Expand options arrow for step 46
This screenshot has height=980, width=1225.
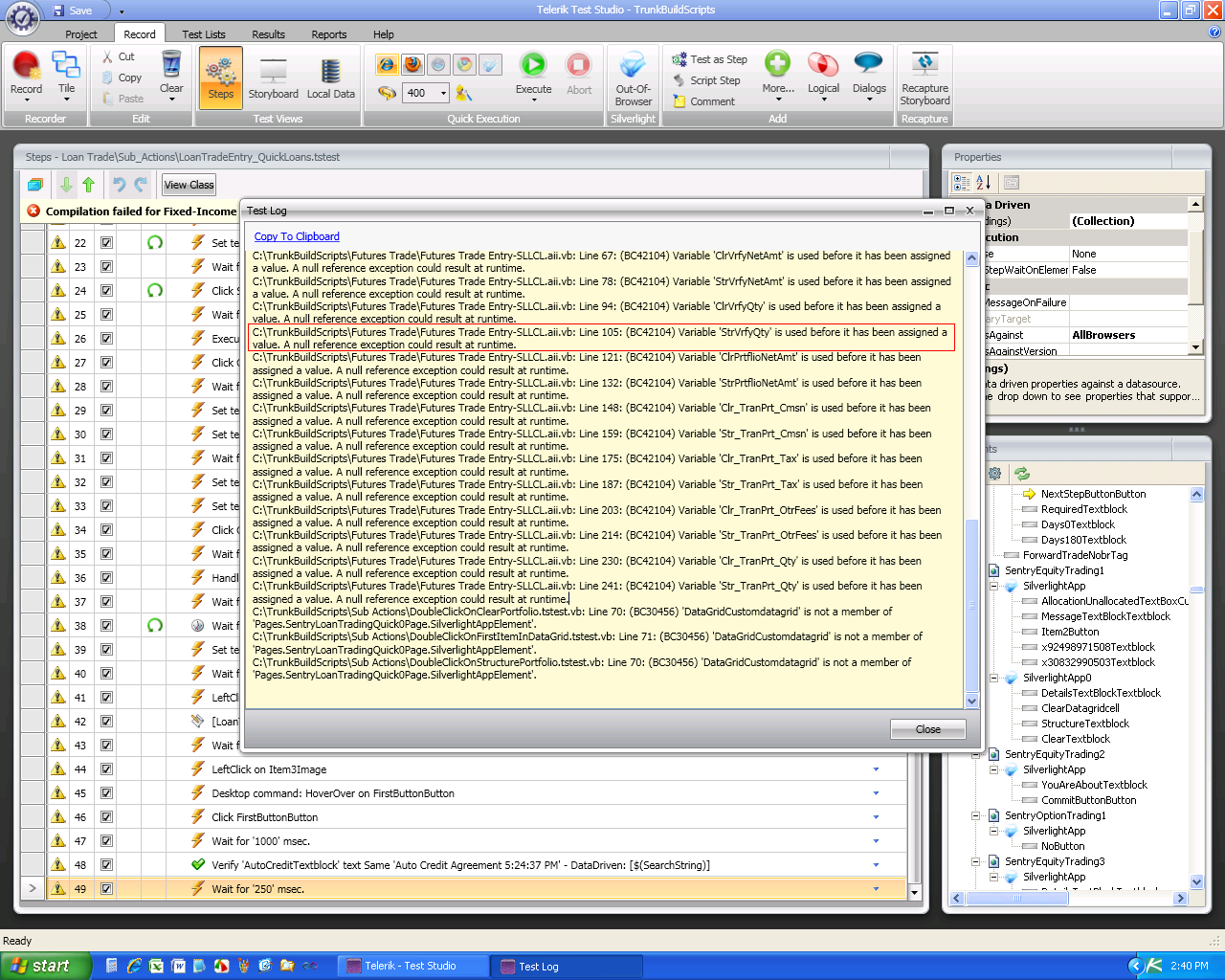point(876,817)
